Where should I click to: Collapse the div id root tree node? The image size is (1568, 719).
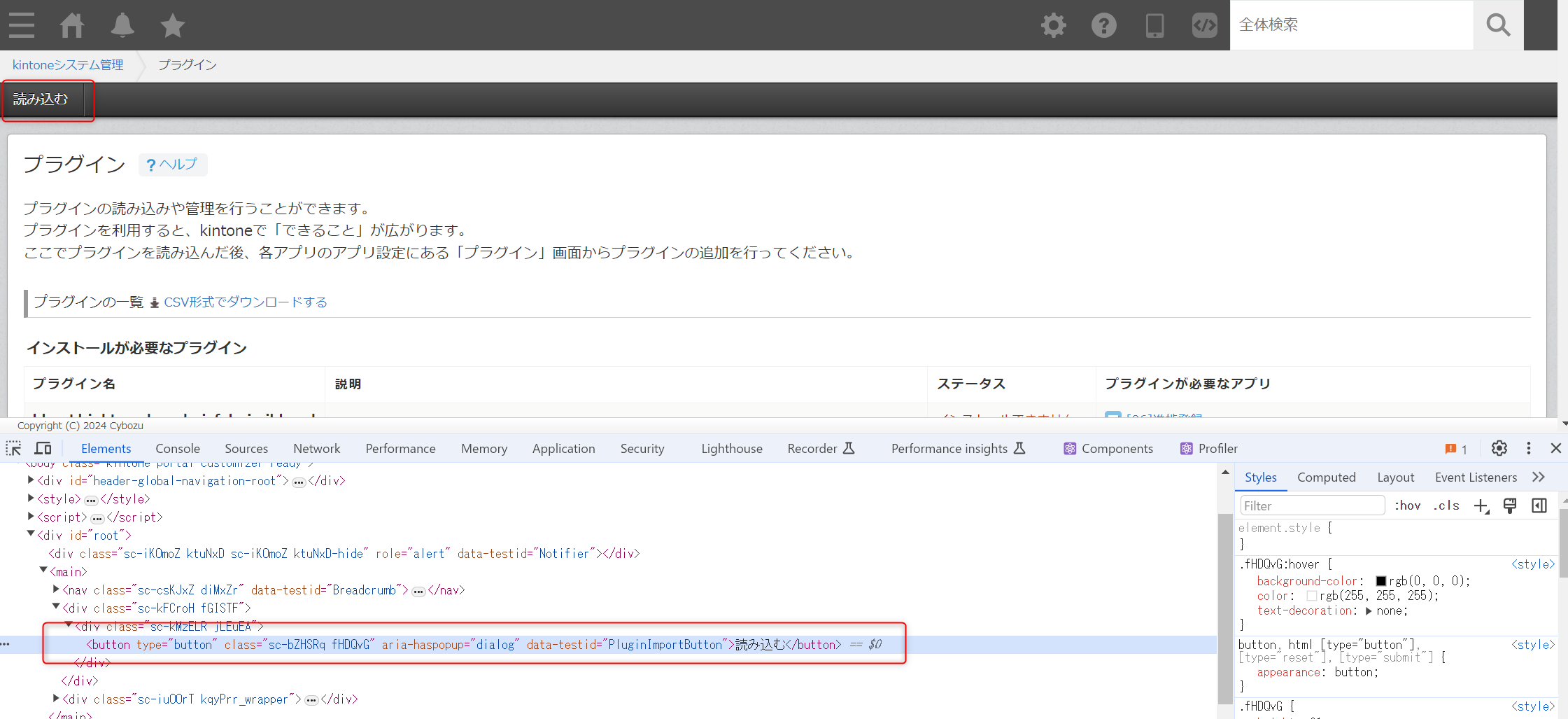point(31,534)
